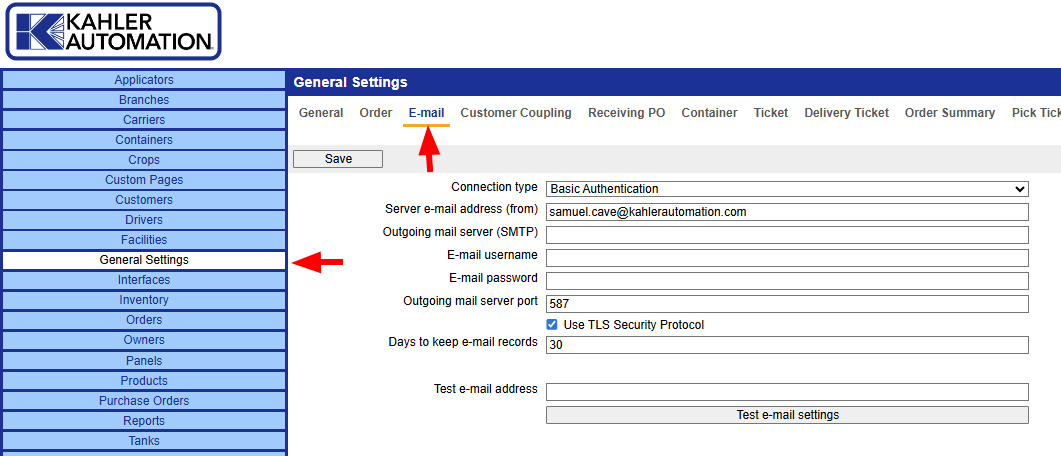Click the Outgoing mail server (SMTP) field
This screenshot has width=1061, height=456.
point(787,235)
